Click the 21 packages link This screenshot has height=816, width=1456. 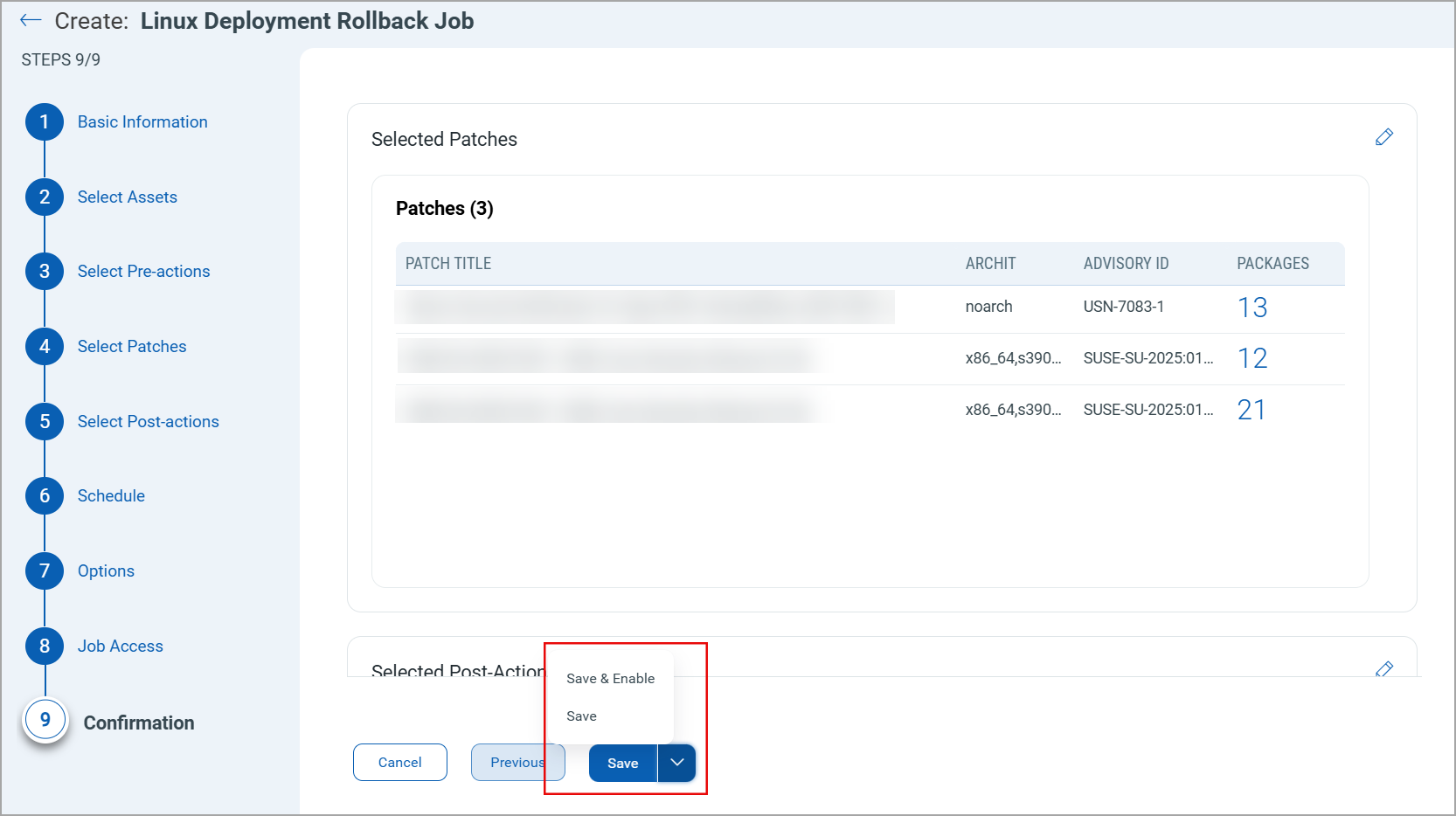point(1251,409)
